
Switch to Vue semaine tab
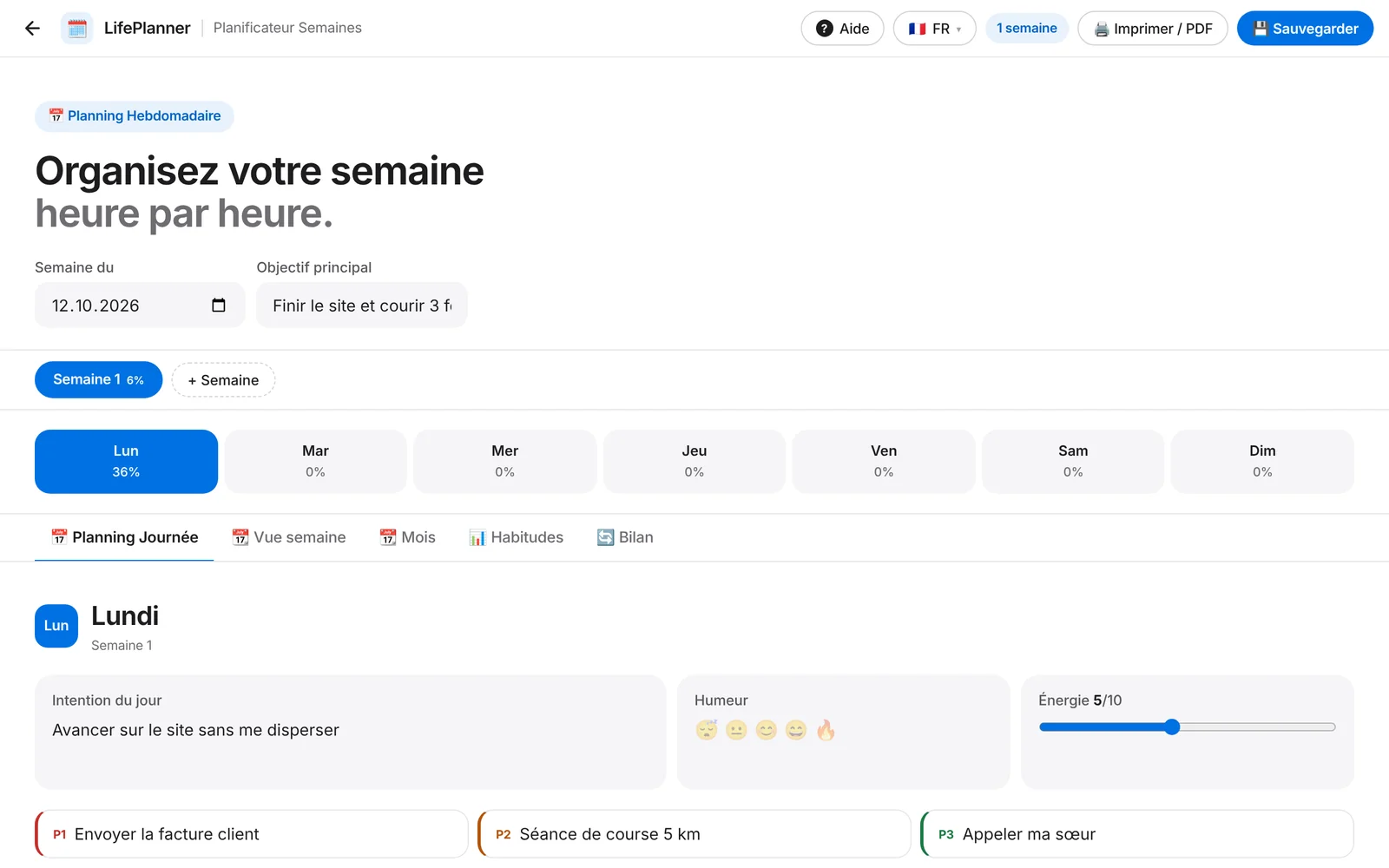pyautogui.click(x=289, y=537)
